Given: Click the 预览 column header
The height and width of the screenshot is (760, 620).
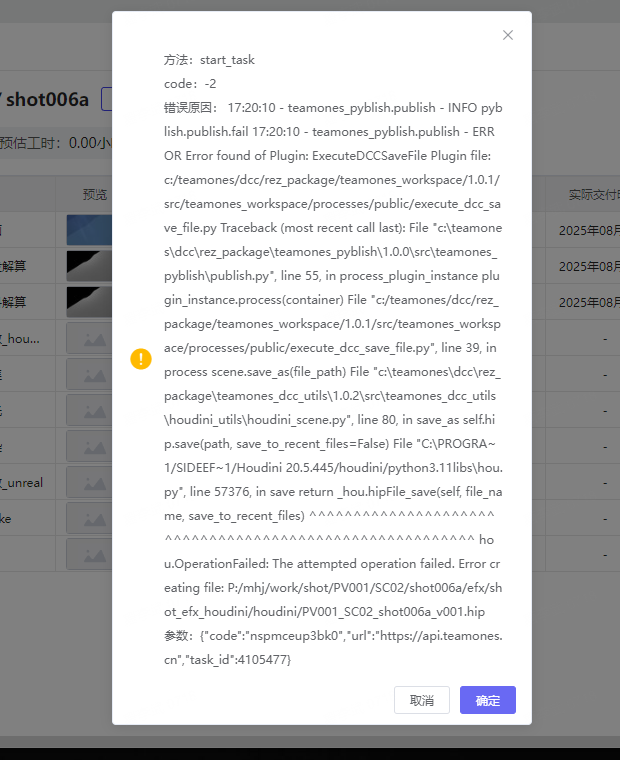Looking at the screenshot, I should (95, 195).
